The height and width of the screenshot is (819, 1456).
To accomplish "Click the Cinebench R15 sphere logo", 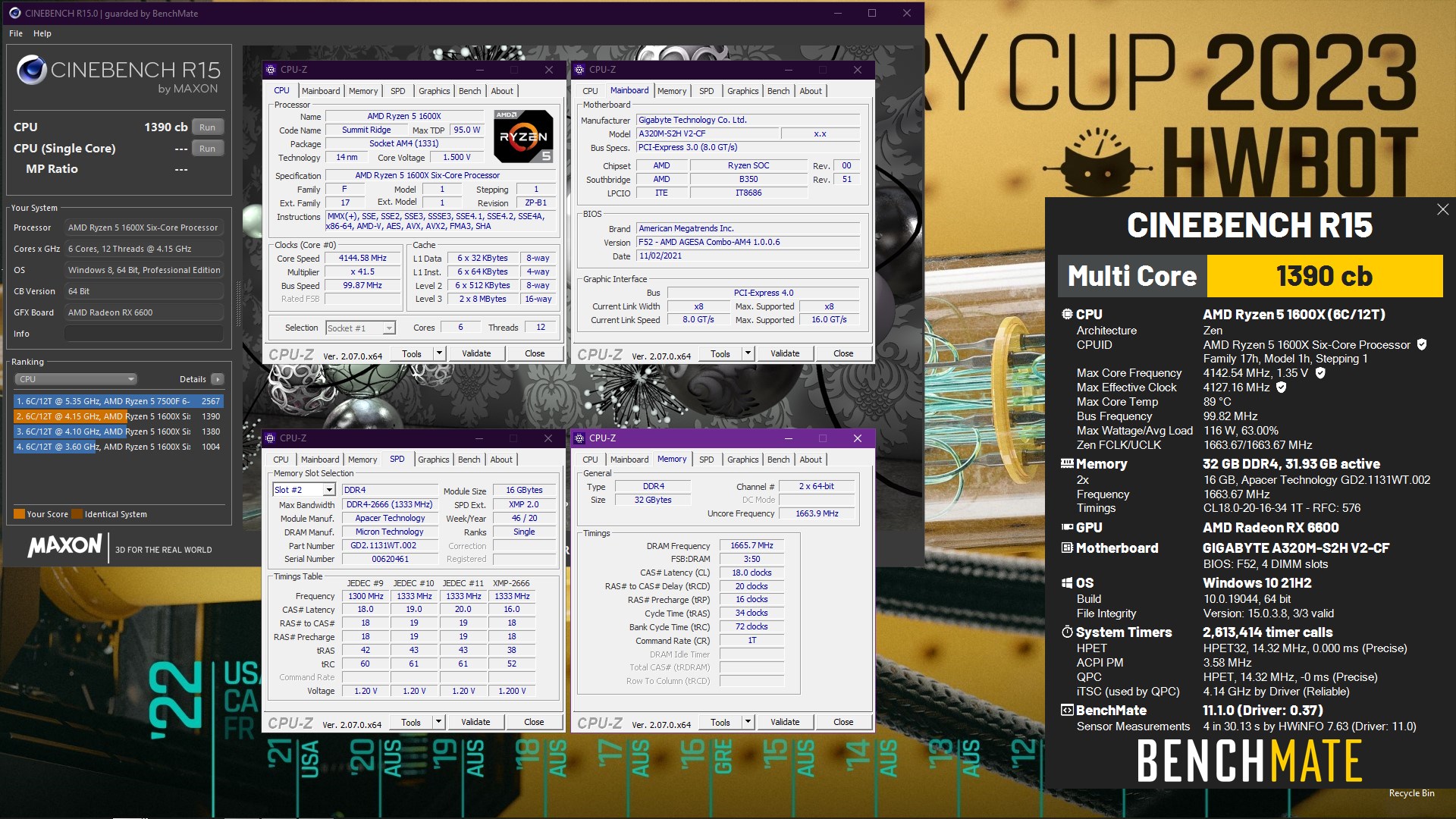I will 32,70.
